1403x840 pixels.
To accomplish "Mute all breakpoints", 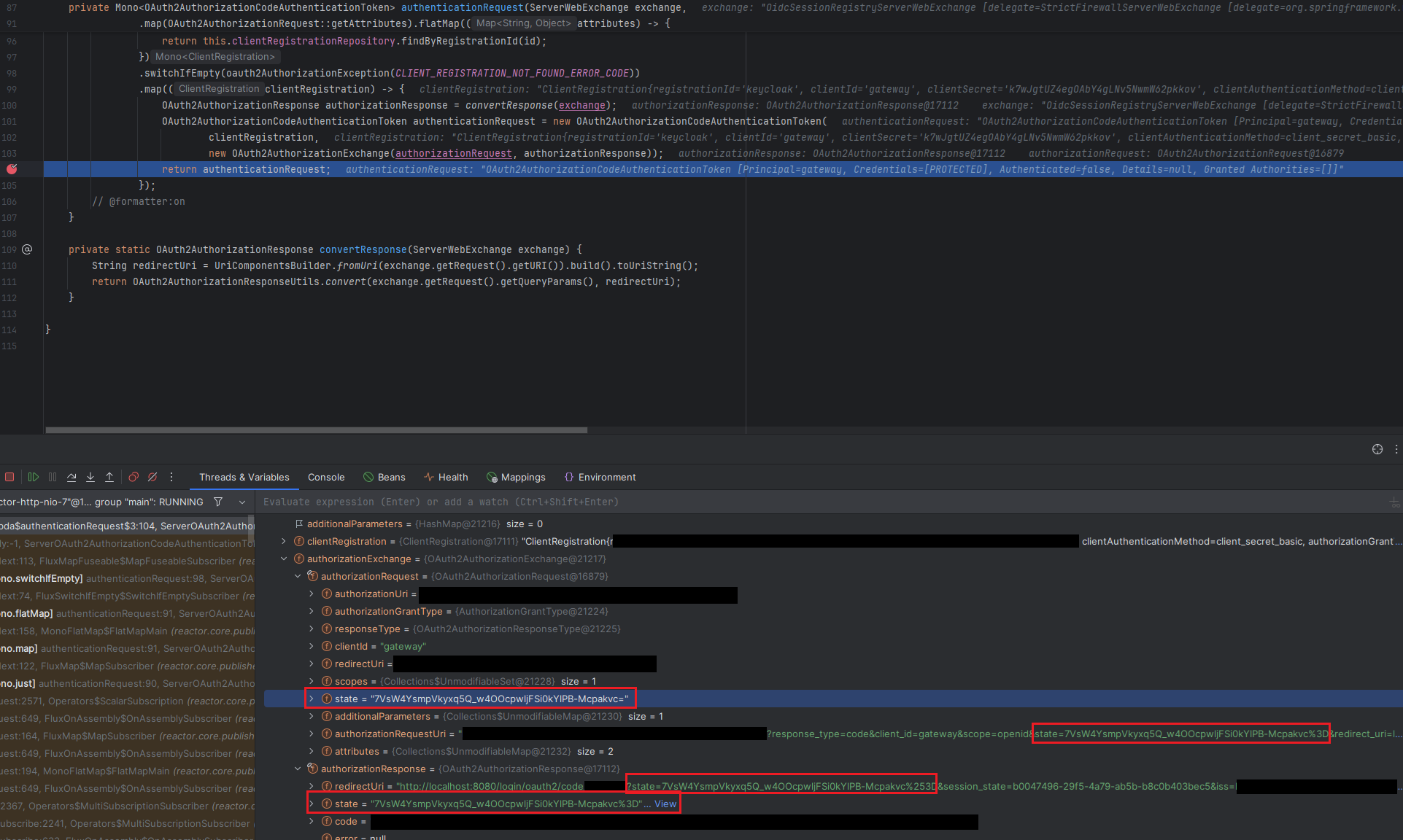I will tap(152, 477).
